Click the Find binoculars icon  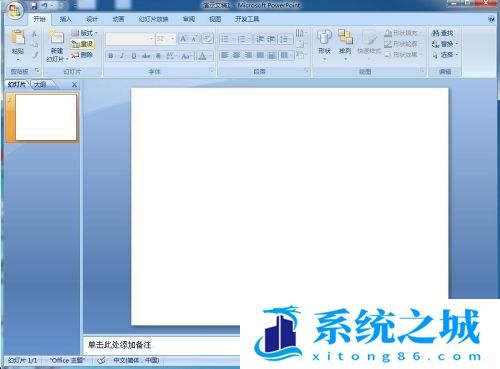435,33
